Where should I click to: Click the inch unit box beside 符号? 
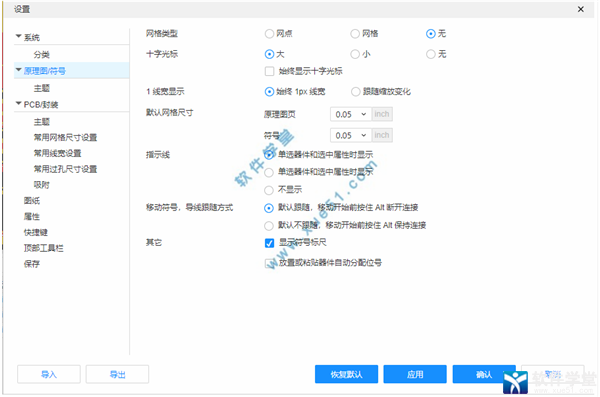pyautogui.click(x=382, y=135)
